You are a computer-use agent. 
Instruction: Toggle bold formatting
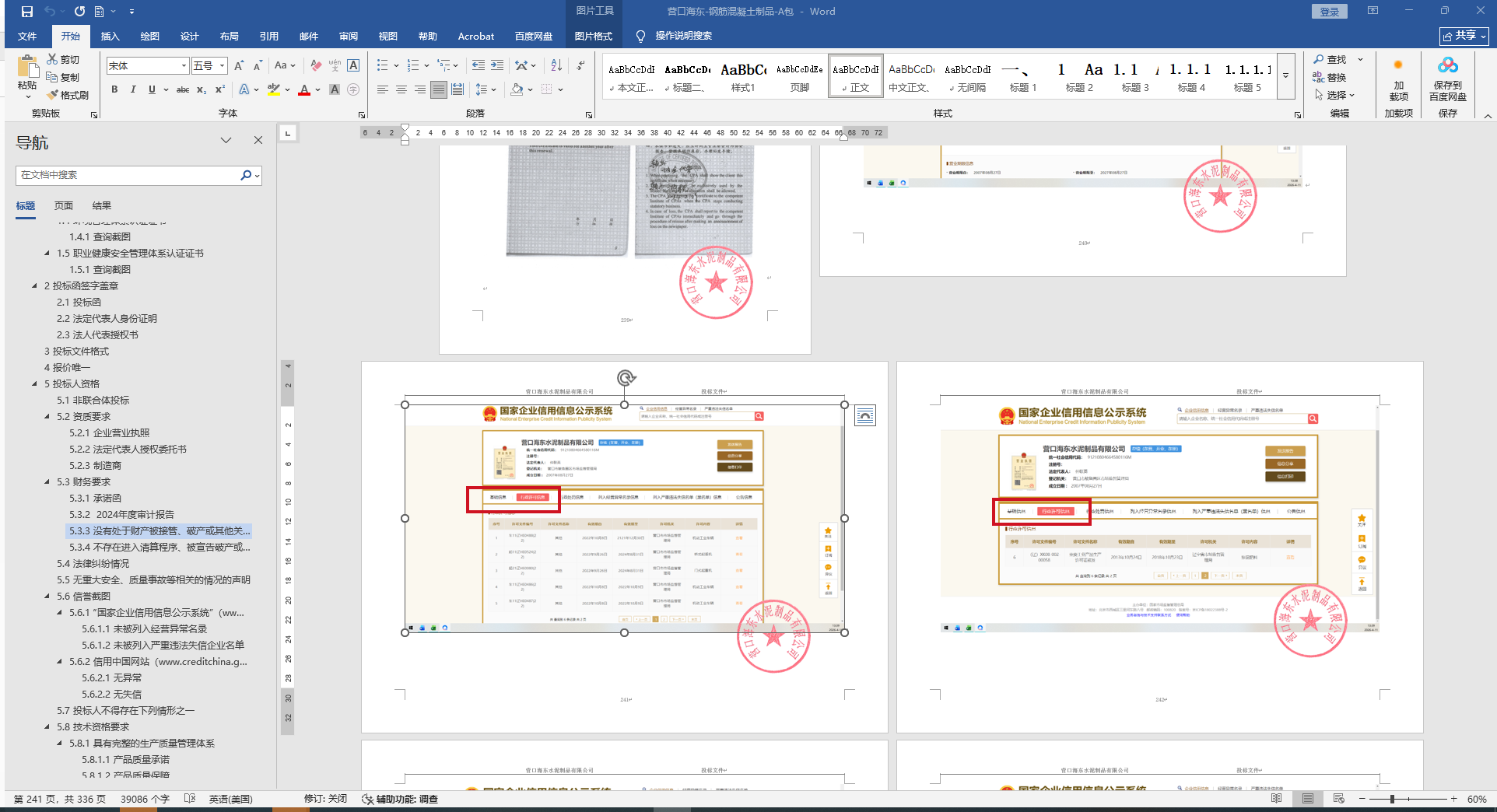(x=114, y=89)
